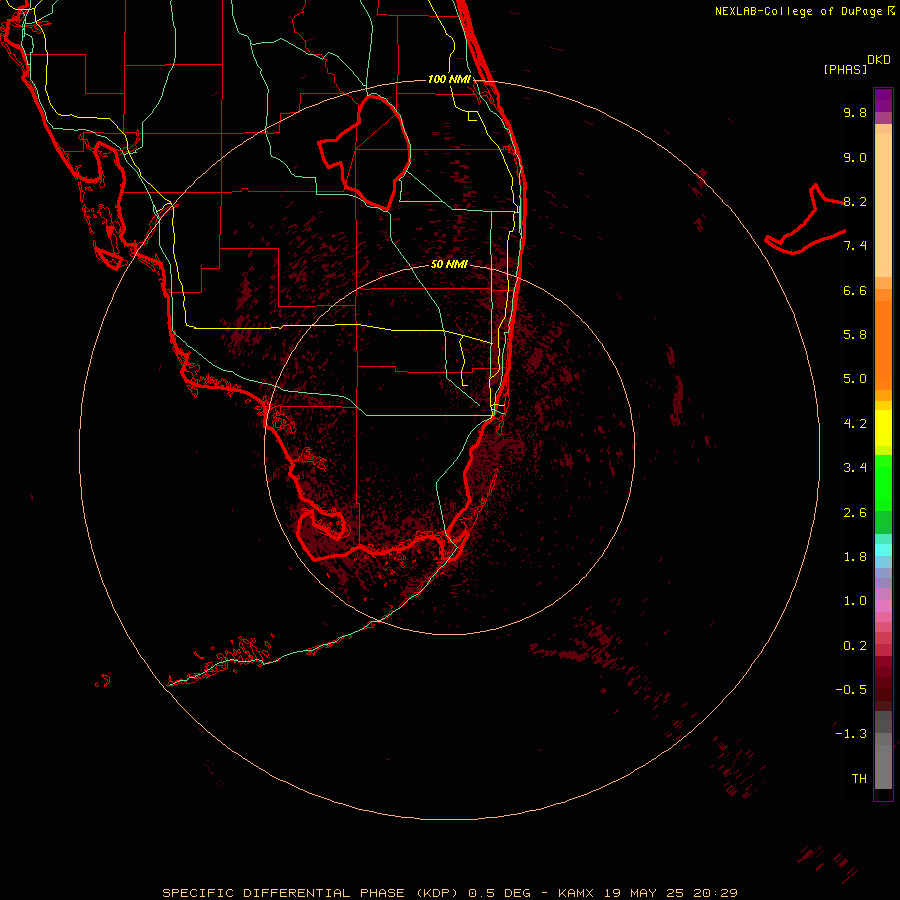Click the Bahamas island outline at right
900x900 pixels.
click(x=805, y=219)
